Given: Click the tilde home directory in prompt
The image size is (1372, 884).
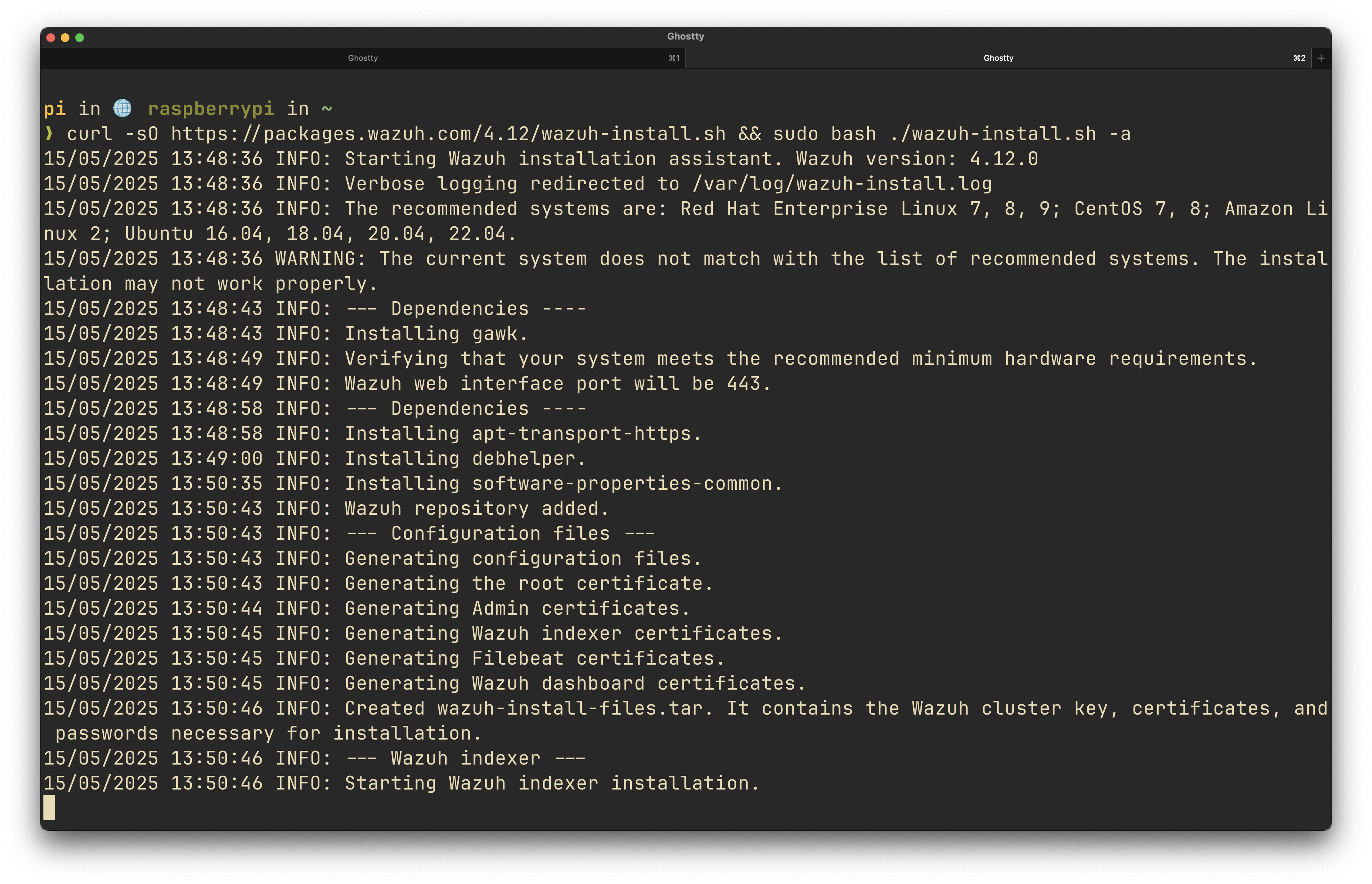Looking at the screenshot, I should (x=326, y=109).
